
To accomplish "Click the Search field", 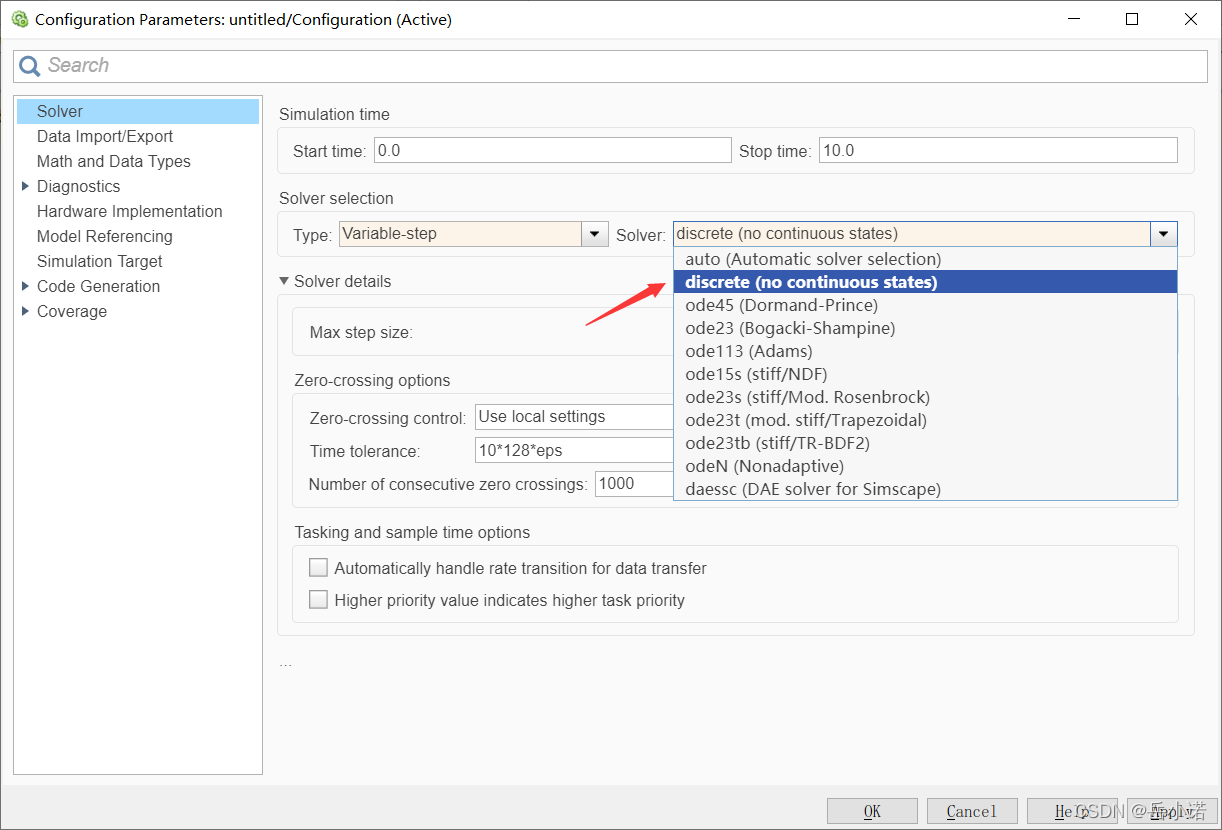I will pos(610,66).
